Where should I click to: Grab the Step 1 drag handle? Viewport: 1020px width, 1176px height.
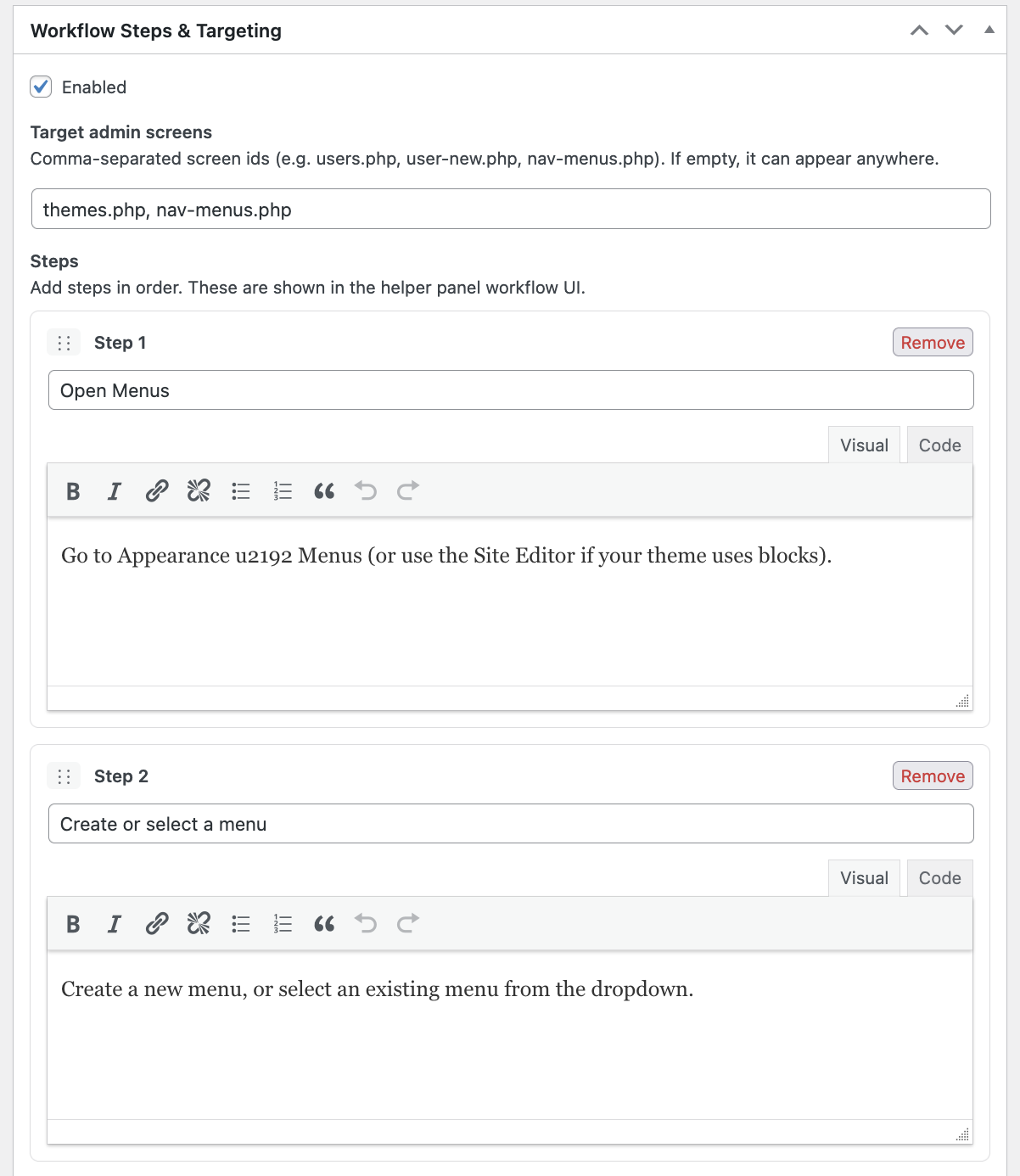63,342
